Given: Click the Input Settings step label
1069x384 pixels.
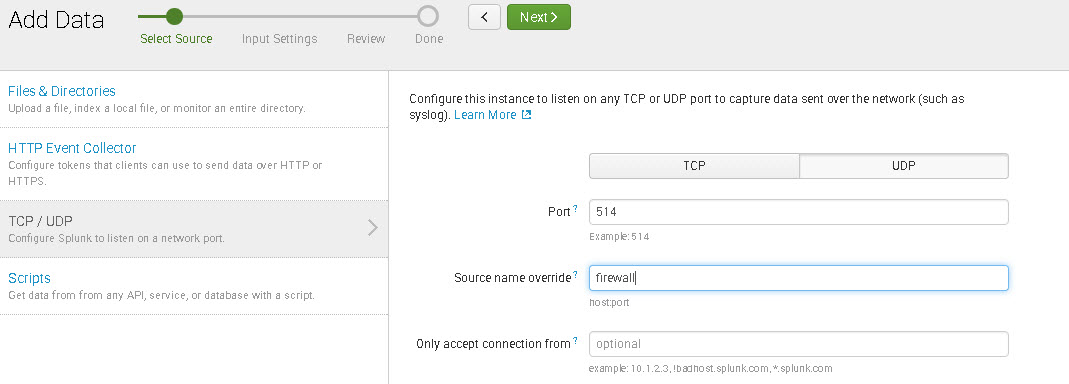Looking at the screenshot, I should click(280, 39).
